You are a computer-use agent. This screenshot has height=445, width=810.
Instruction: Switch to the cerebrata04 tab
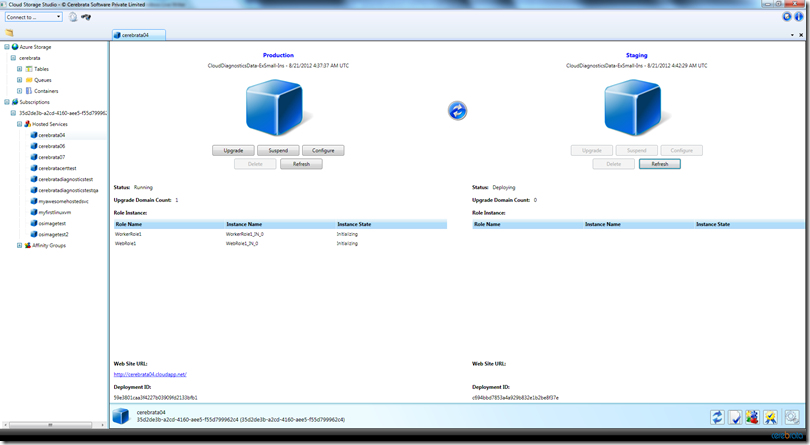(138, 35)
